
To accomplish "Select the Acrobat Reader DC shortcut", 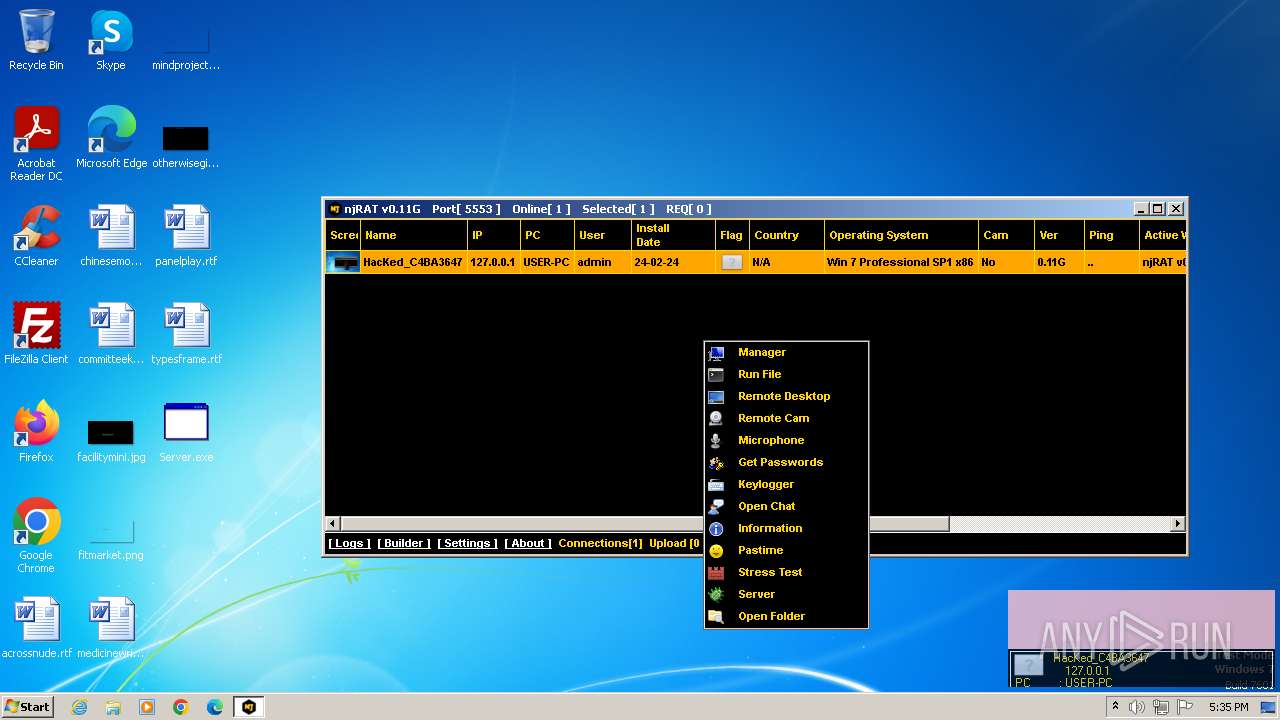I will click(36, 144).
